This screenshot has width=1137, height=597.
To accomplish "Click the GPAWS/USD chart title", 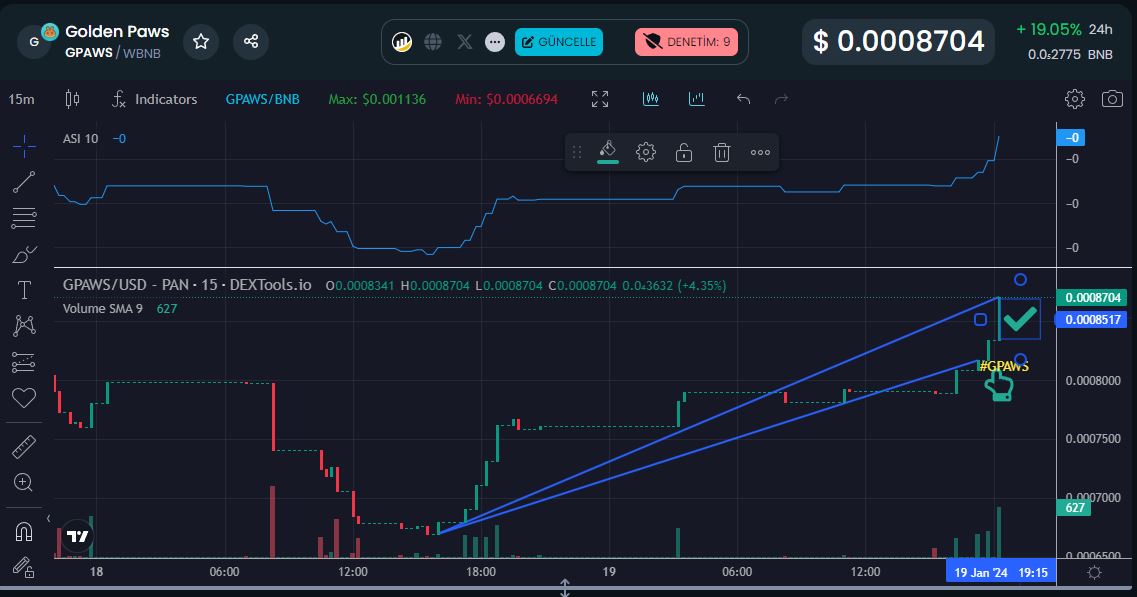I will tap(187, 285).
